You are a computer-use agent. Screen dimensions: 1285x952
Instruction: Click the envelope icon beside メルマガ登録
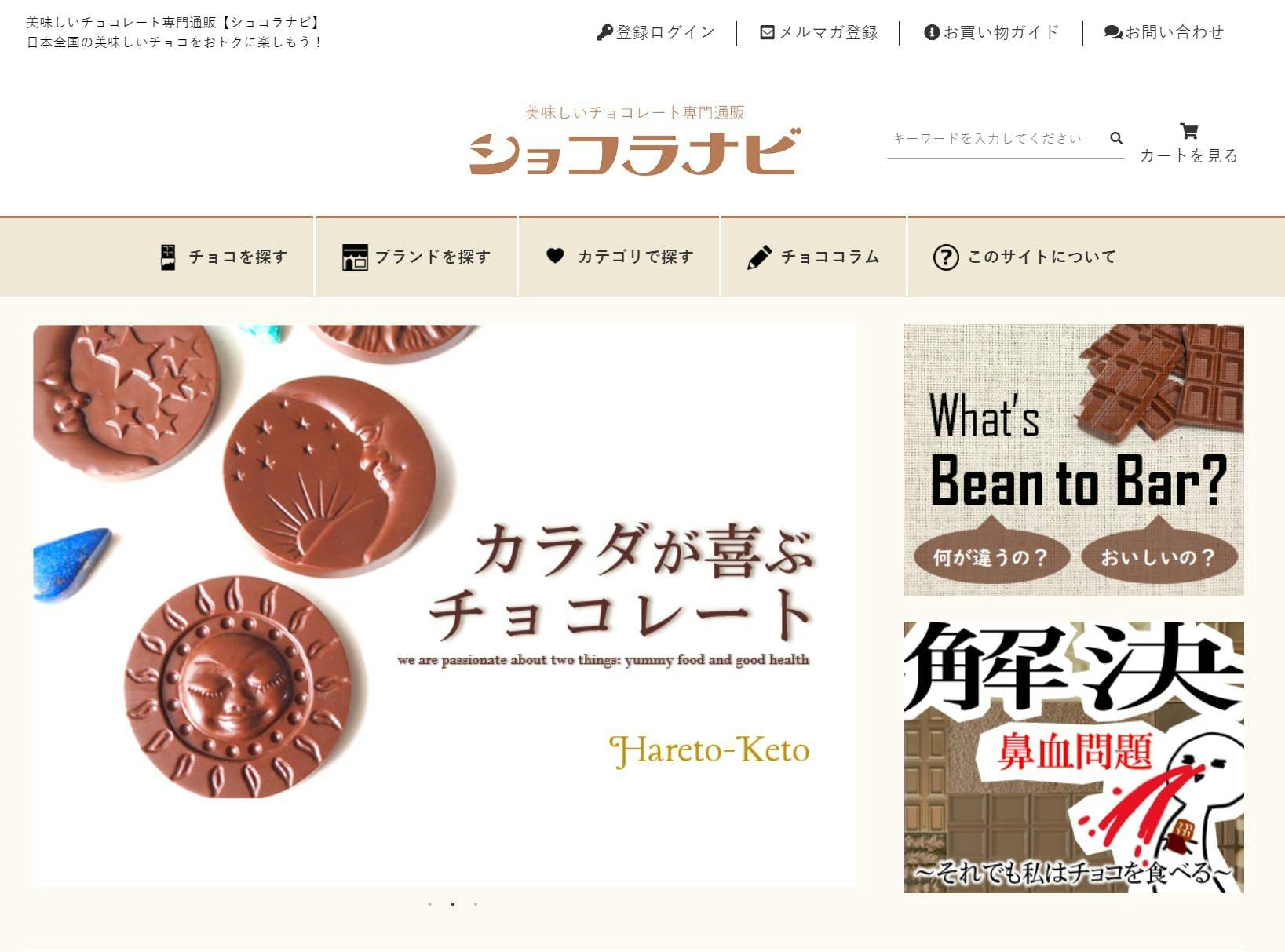coord(768,32)
